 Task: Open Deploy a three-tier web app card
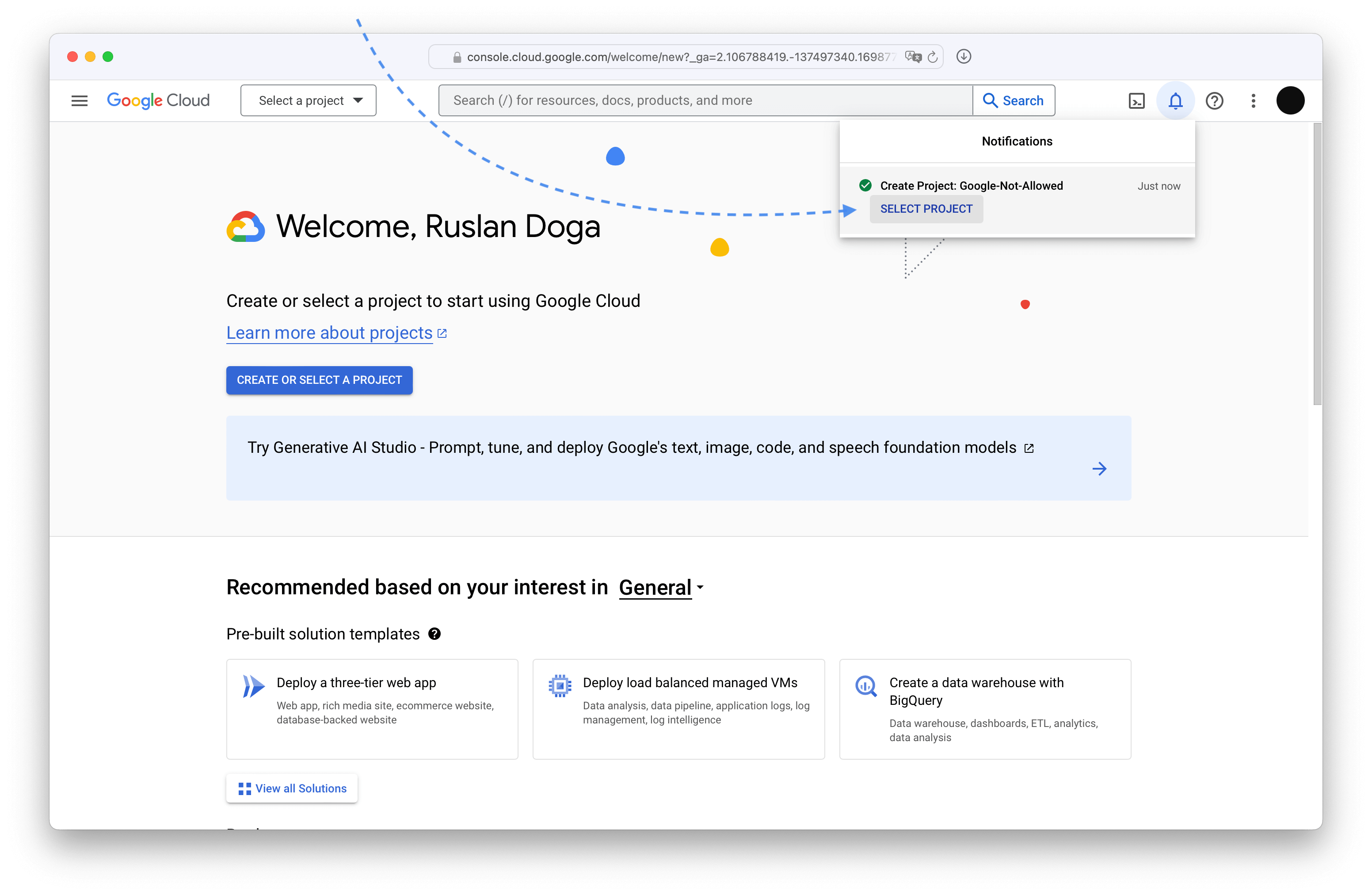tap(372, 709)
